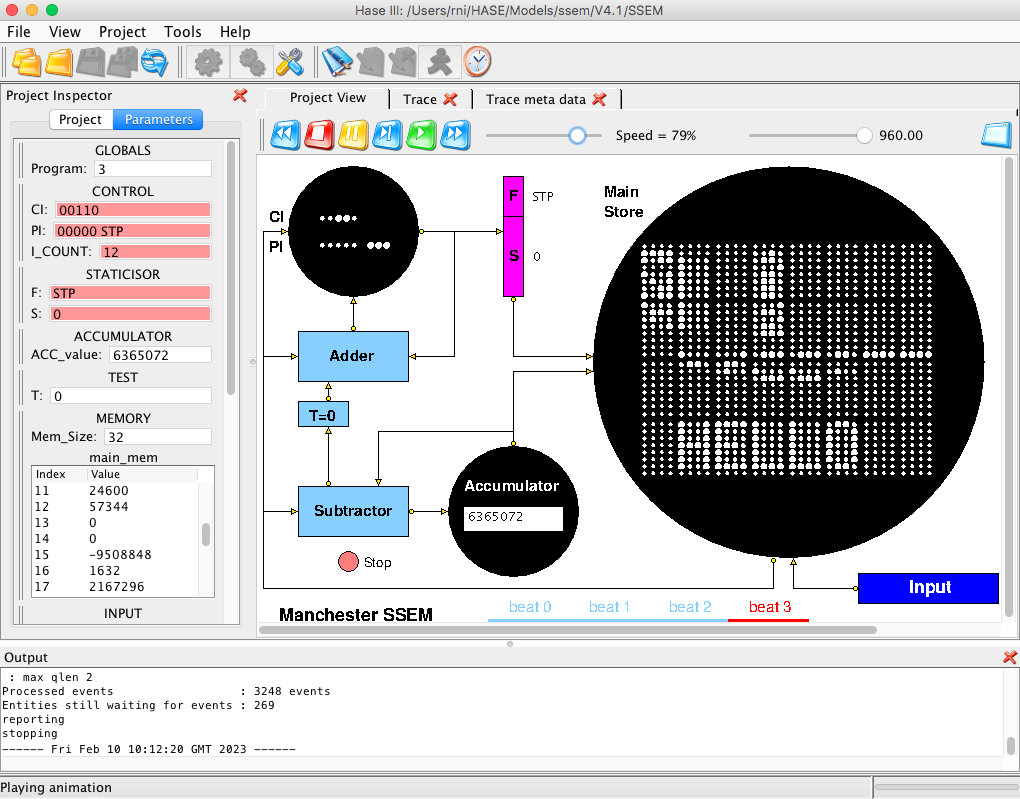Click the rewind animation button
Screen dimensions: 1020x799
(287, 134)
